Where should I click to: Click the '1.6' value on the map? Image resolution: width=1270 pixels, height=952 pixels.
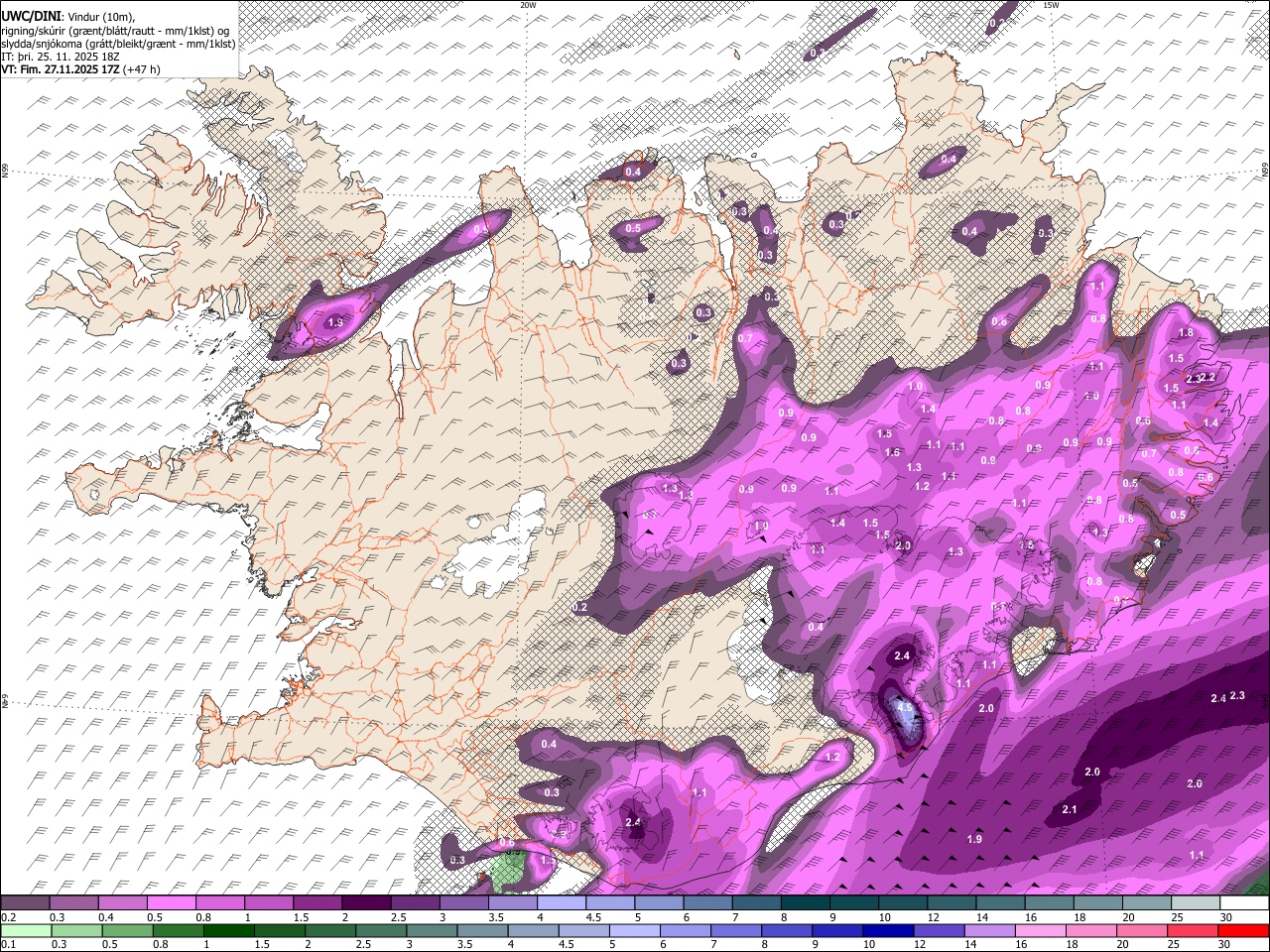[x=892, y=453]
